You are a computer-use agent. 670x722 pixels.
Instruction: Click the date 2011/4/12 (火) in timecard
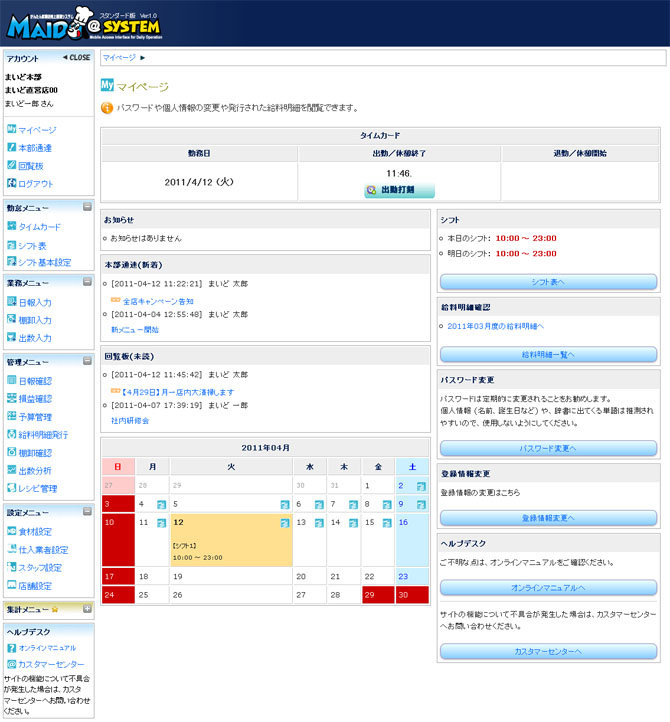pyautogui.click(x=199, y=182)
